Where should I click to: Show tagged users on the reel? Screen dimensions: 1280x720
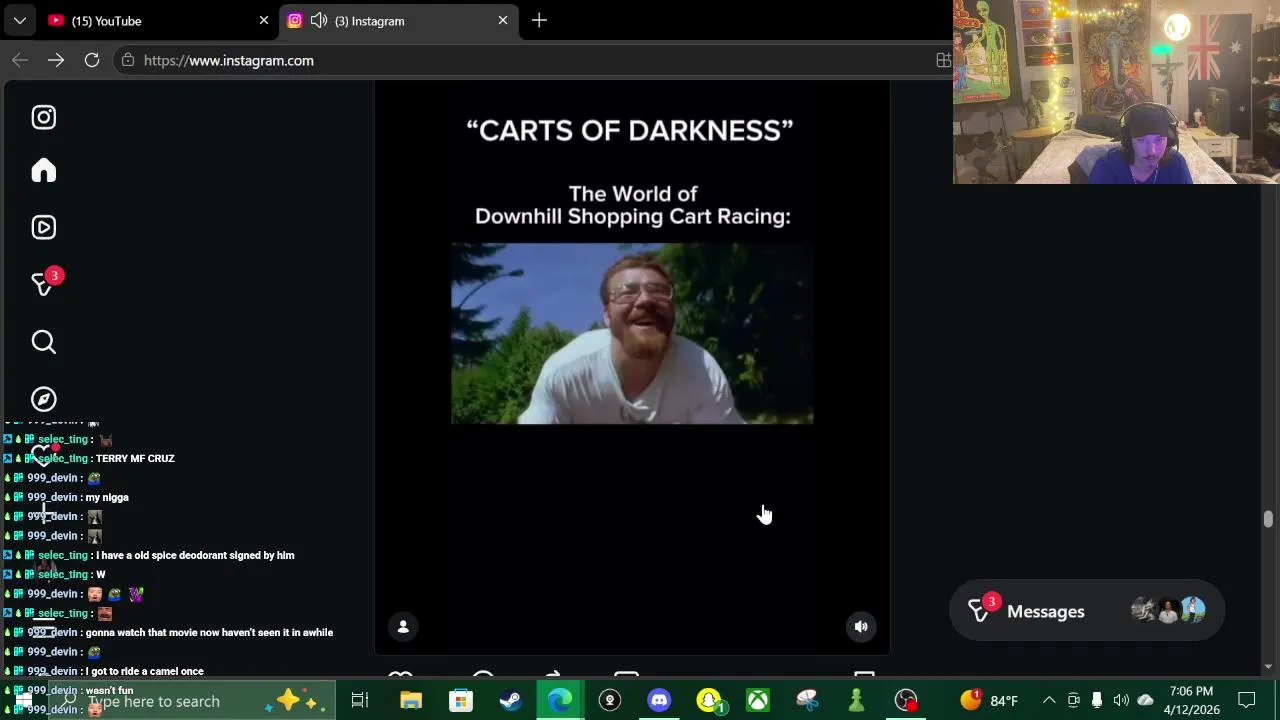point(403,627)
